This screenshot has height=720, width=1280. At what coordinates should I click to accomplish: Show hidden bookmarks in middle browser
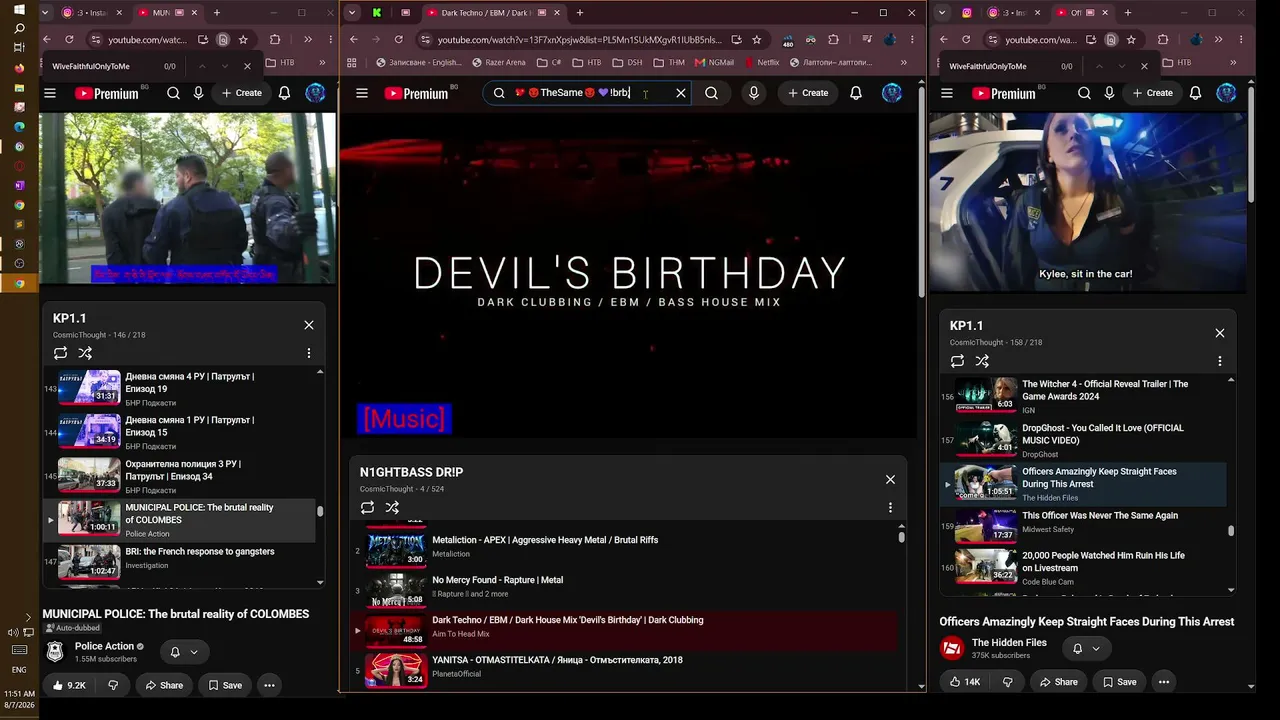(x=904, y=62)
